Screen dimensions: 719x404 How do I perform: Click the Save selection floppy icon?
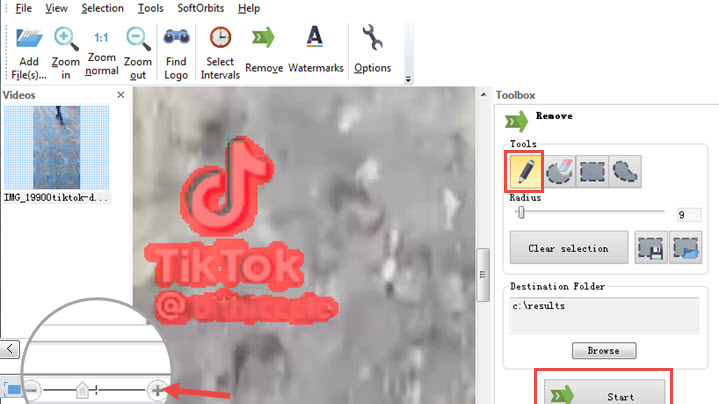point(651,248)
